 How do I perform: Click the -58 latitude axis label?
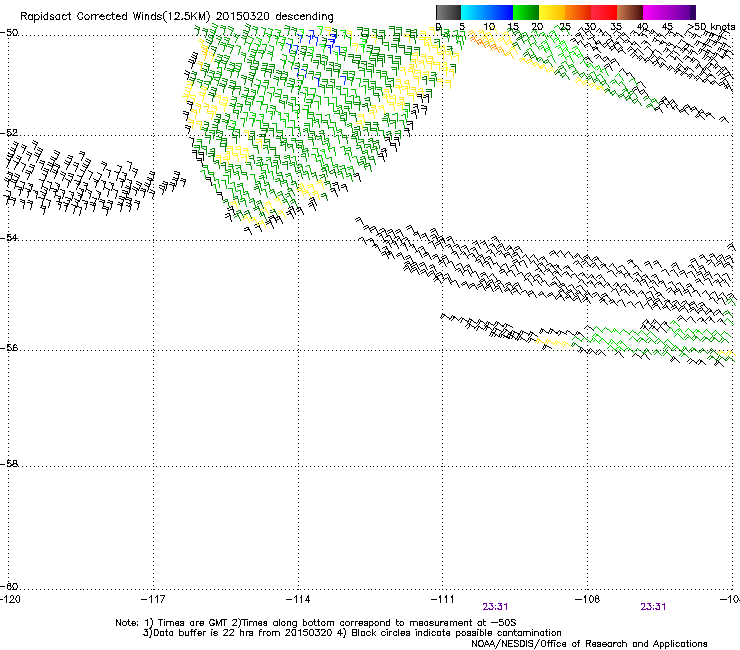pos(9,464)
